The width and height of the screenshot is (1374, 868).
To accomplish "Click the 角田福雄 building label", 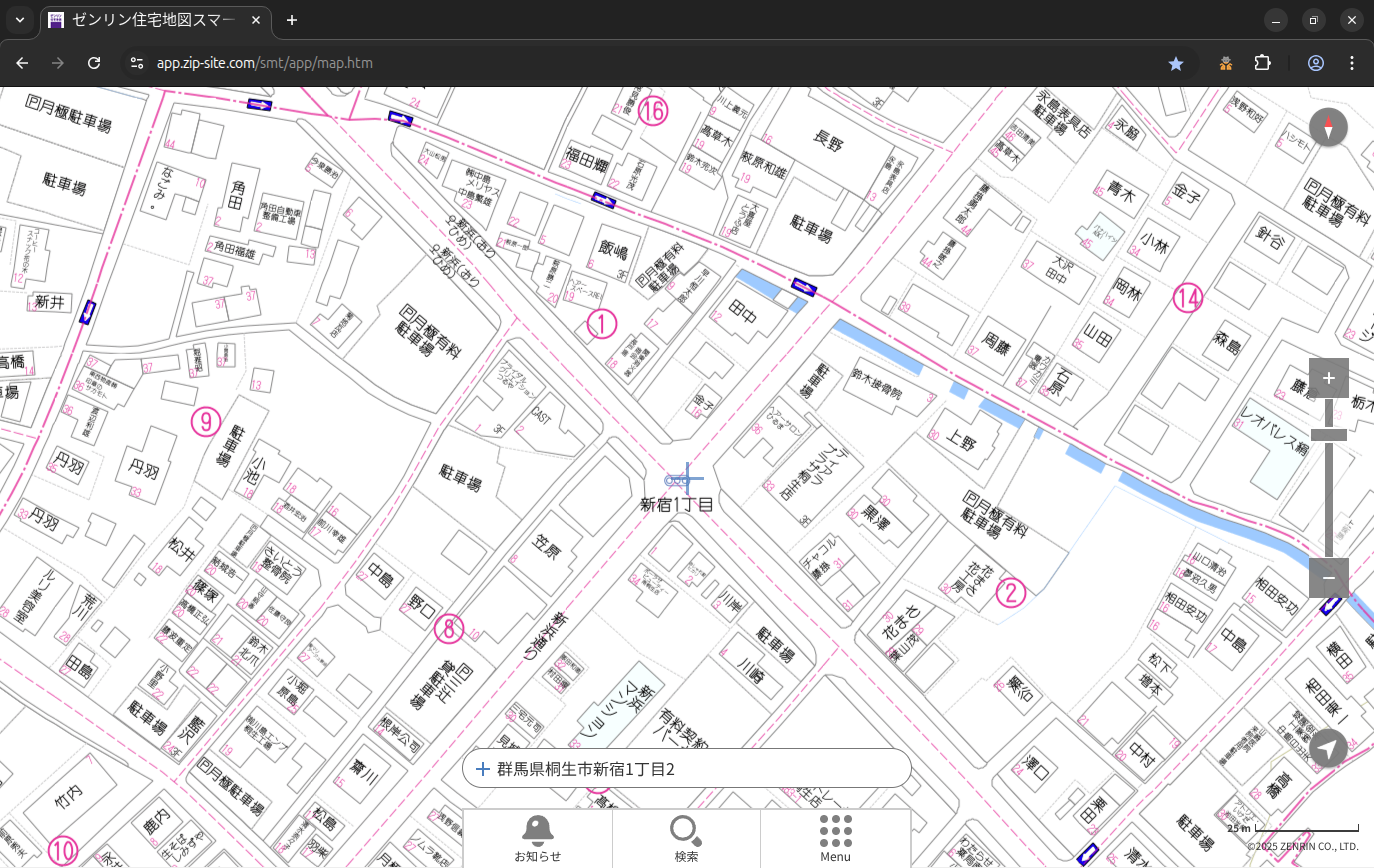I will point(234,248).
